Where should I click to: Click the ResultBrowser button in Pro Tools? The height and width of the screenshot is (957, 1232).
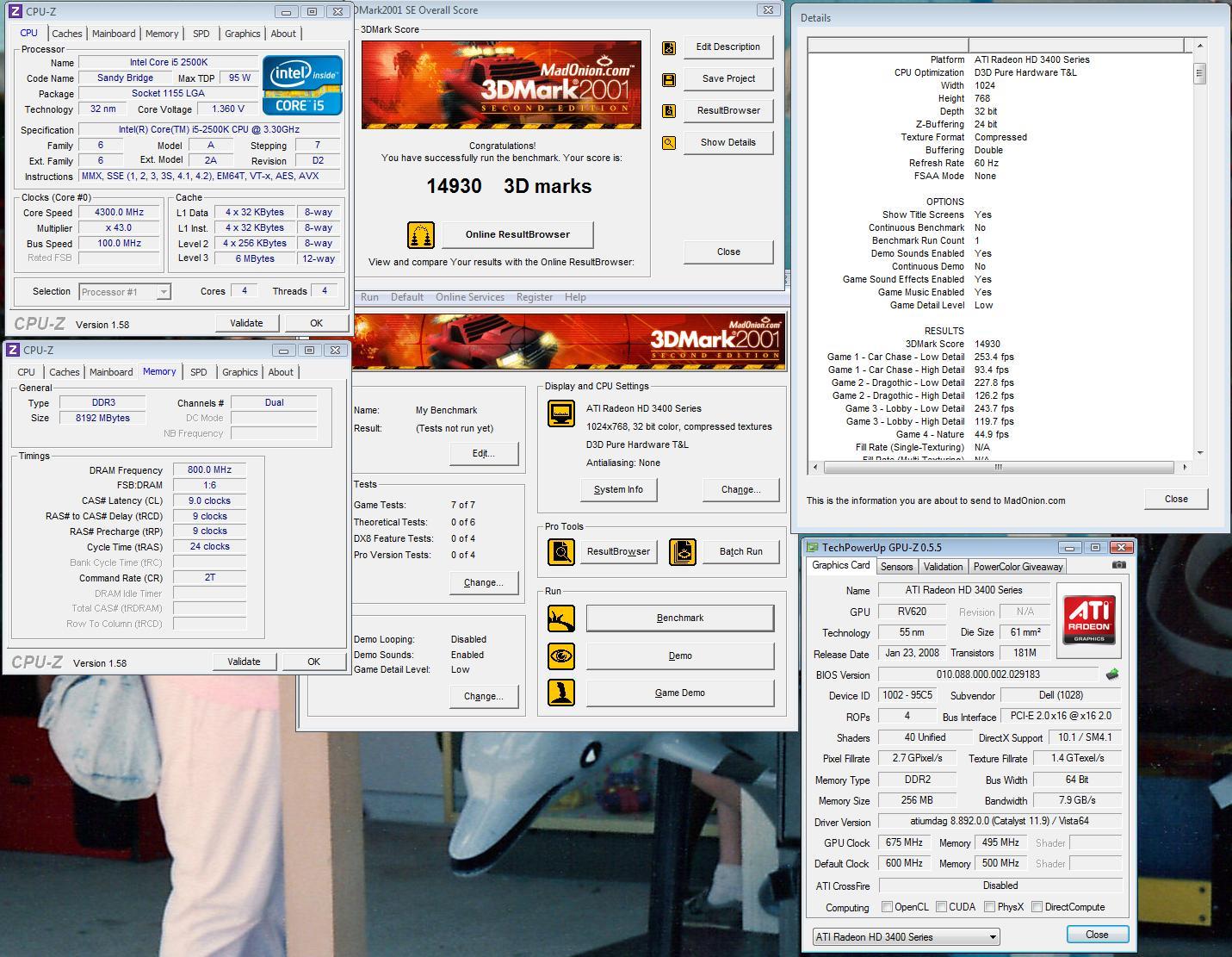tap(618, 551)
